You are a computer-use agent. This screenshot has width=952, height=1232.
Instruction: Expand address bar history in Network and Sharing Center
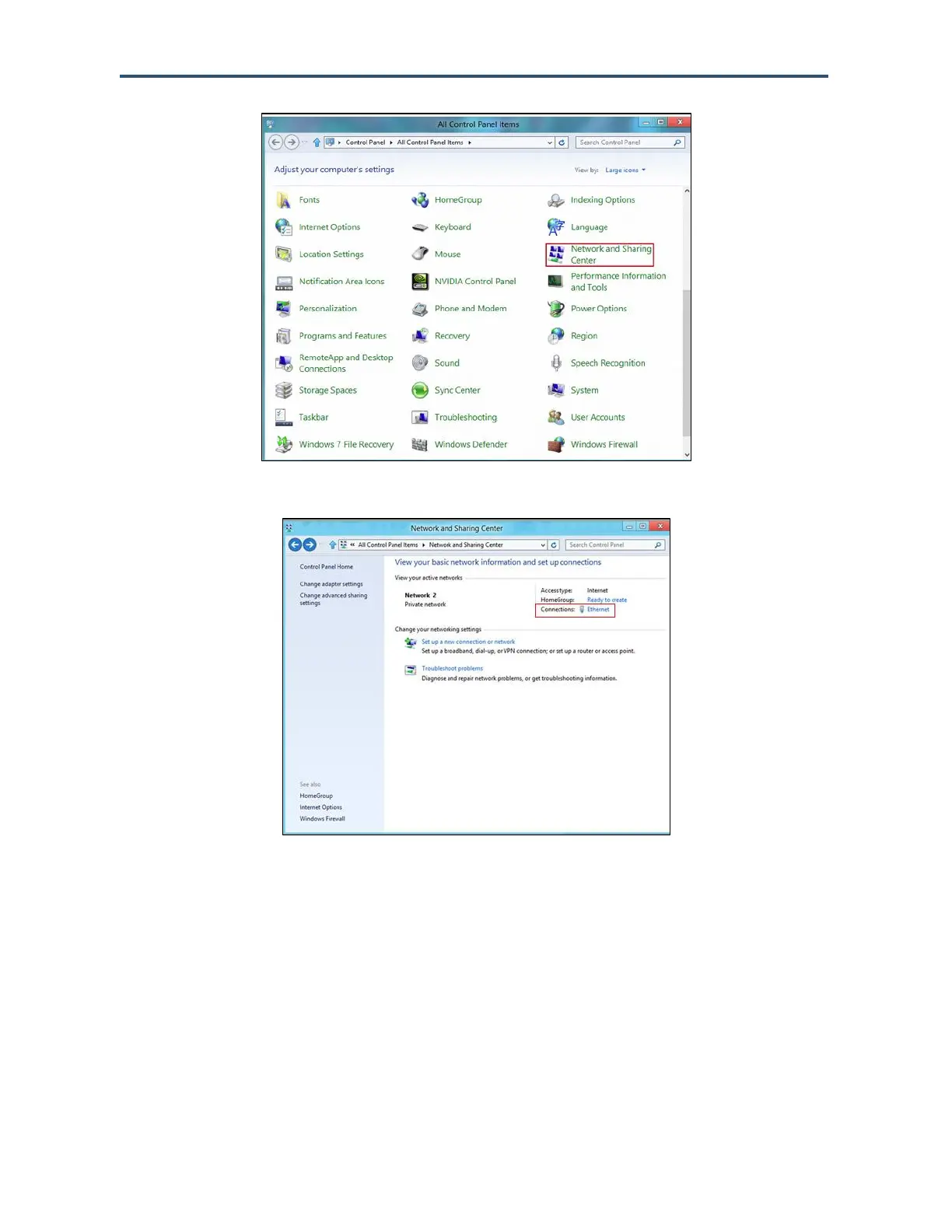click(543, 545)
